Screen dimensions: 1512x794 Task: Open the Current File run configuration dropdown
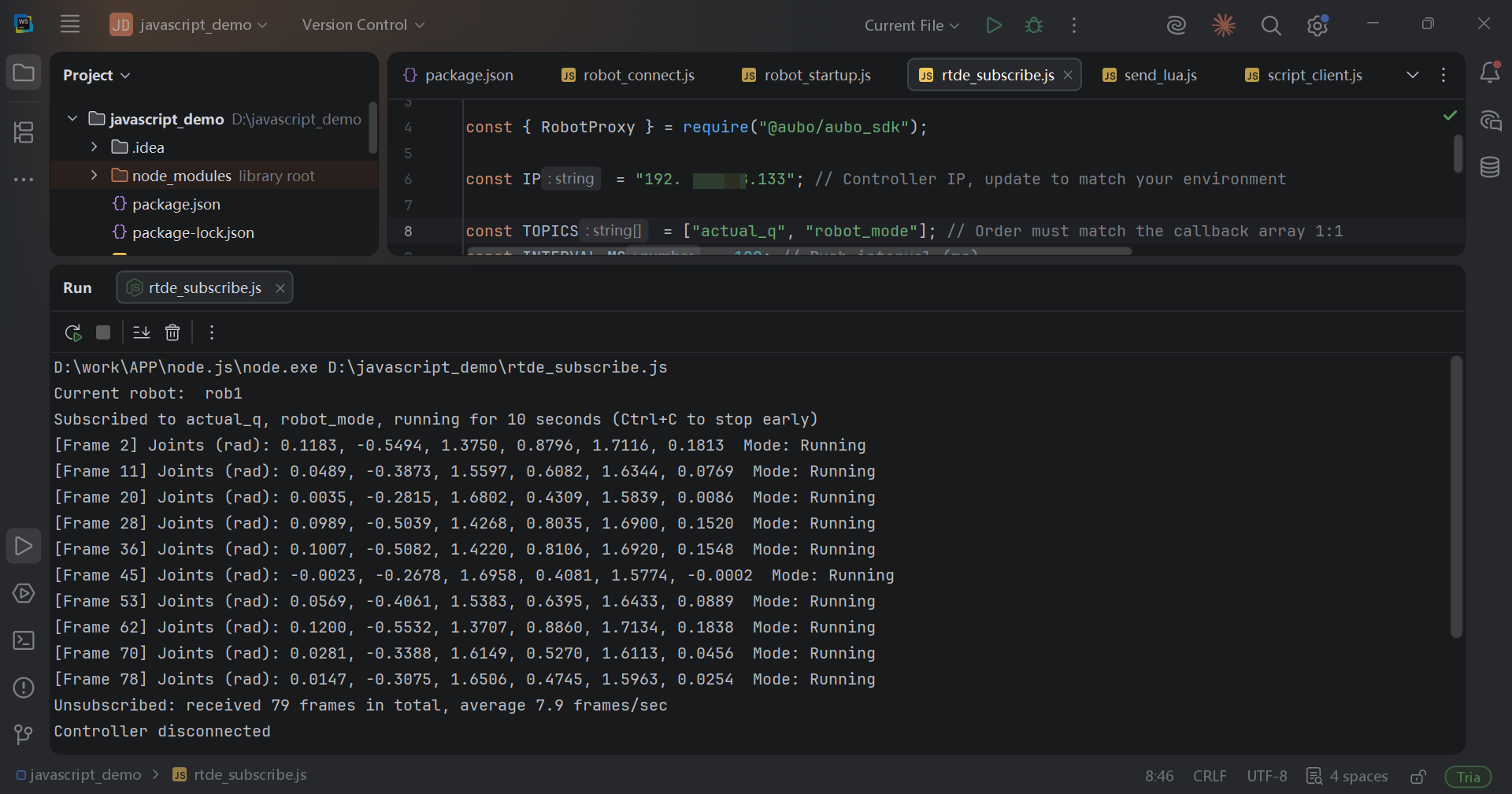point(912,25)
